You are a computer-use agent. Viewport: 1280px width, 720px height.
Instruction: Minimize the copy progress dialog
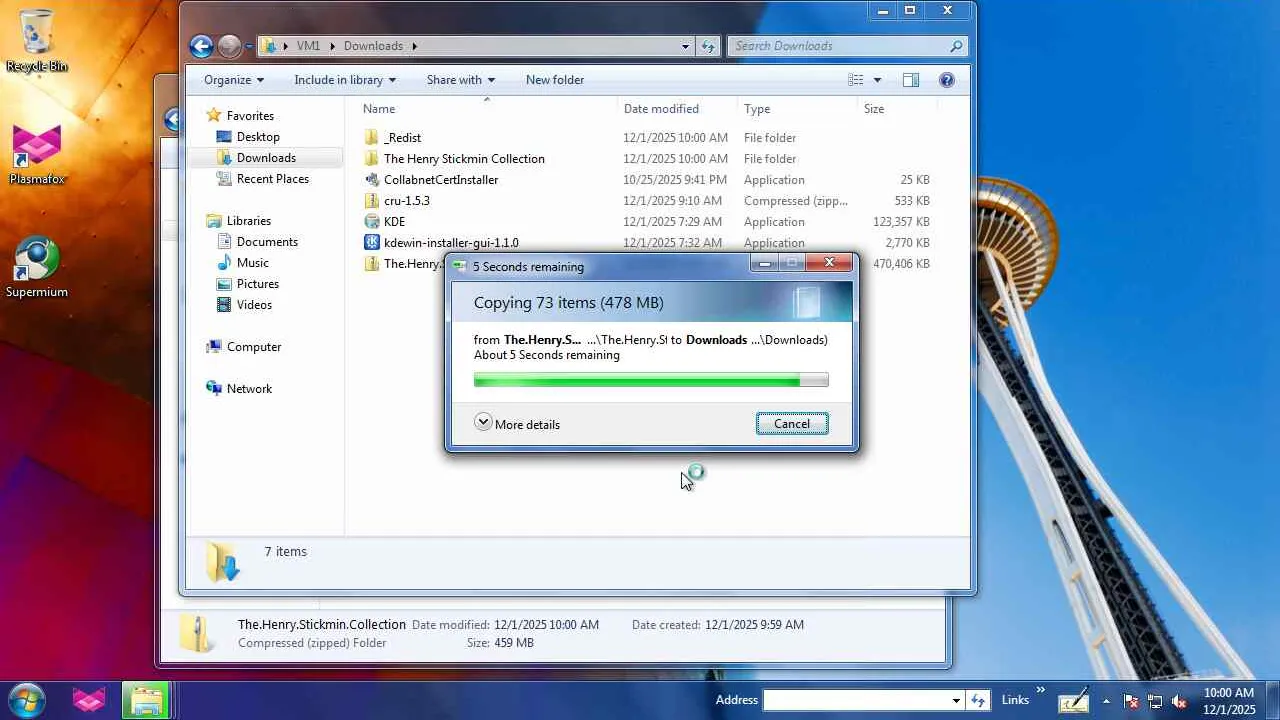tap(765, 264)
